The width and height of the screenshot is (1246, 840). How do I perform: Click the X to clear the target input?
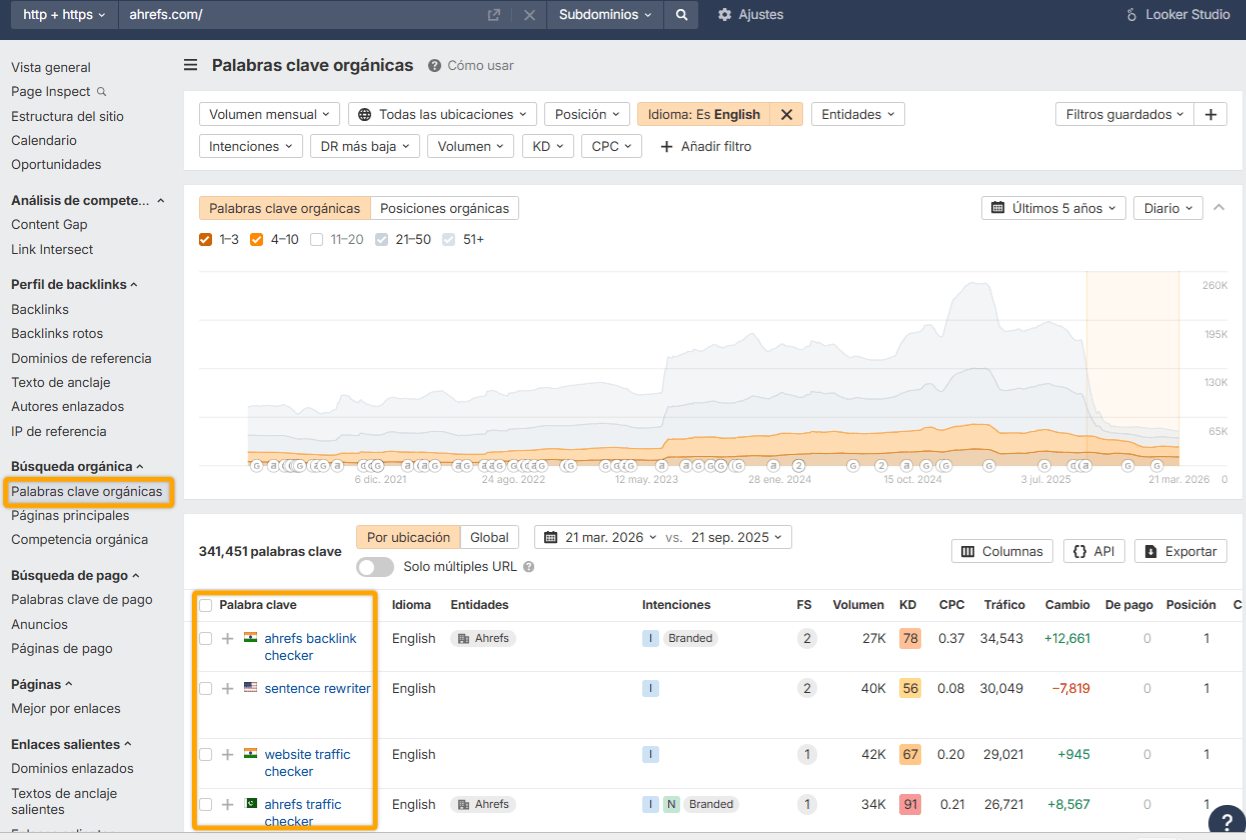pos(529,15)
